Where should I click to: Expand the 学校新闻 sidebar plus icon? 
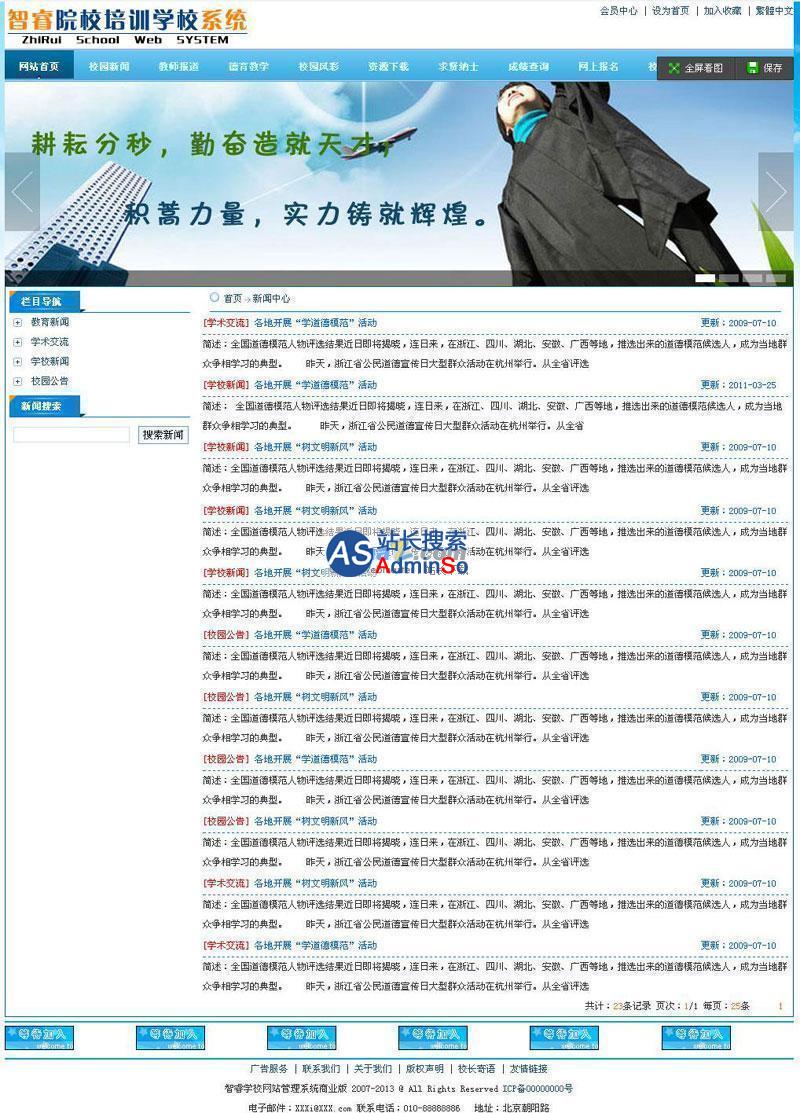tap(17, 362)
